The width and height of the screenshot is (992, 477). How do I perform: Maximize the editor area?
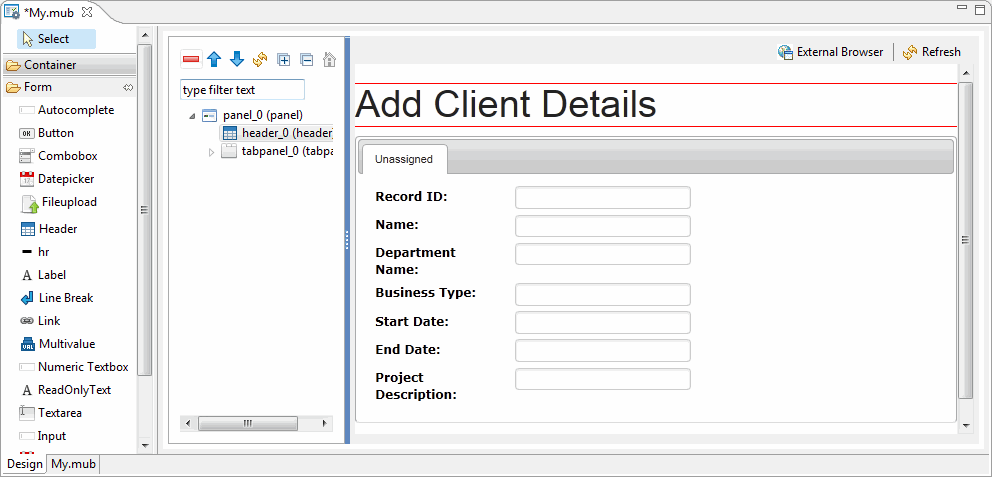979,8
